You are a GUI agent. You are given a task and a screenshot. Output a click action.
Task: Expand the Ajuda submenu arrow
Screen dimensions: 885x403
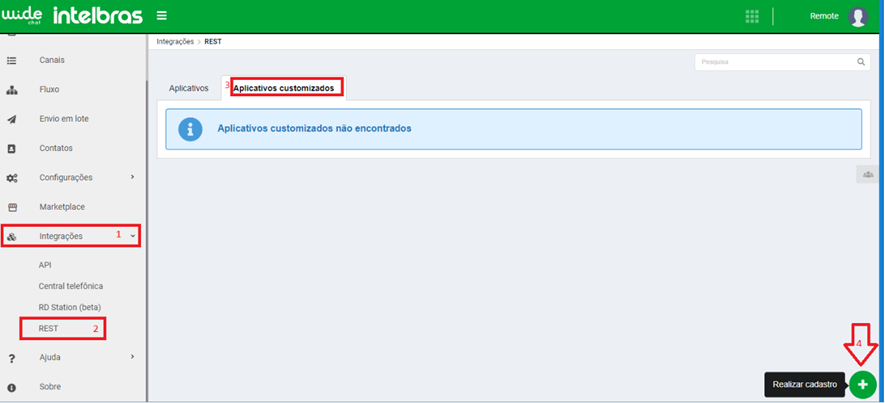click(133, 357)
